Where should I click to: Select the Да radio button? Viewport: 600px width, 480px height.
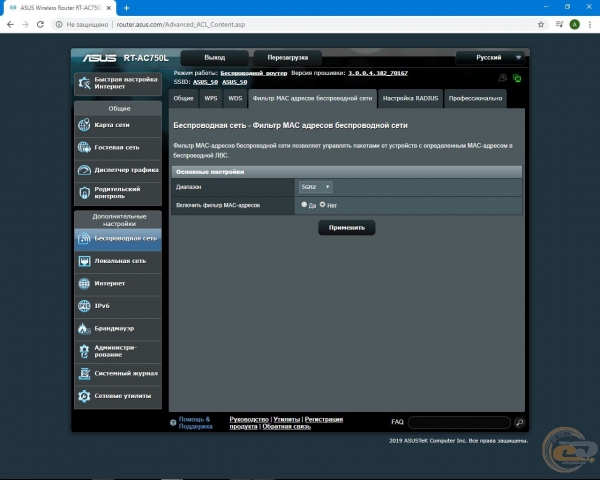(x=304, y=204)
